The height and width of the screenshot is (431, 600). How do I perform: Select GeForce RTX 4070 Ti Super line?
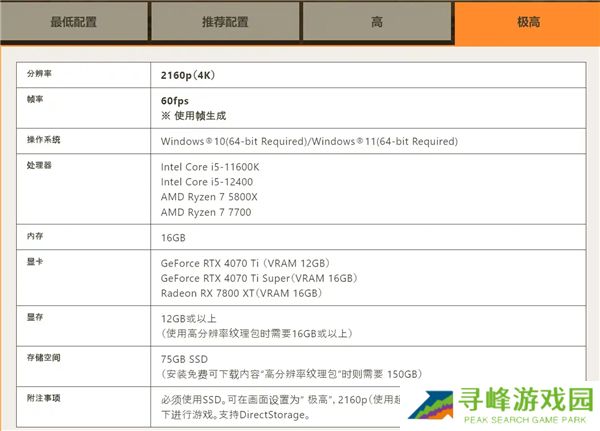(259, 278)
